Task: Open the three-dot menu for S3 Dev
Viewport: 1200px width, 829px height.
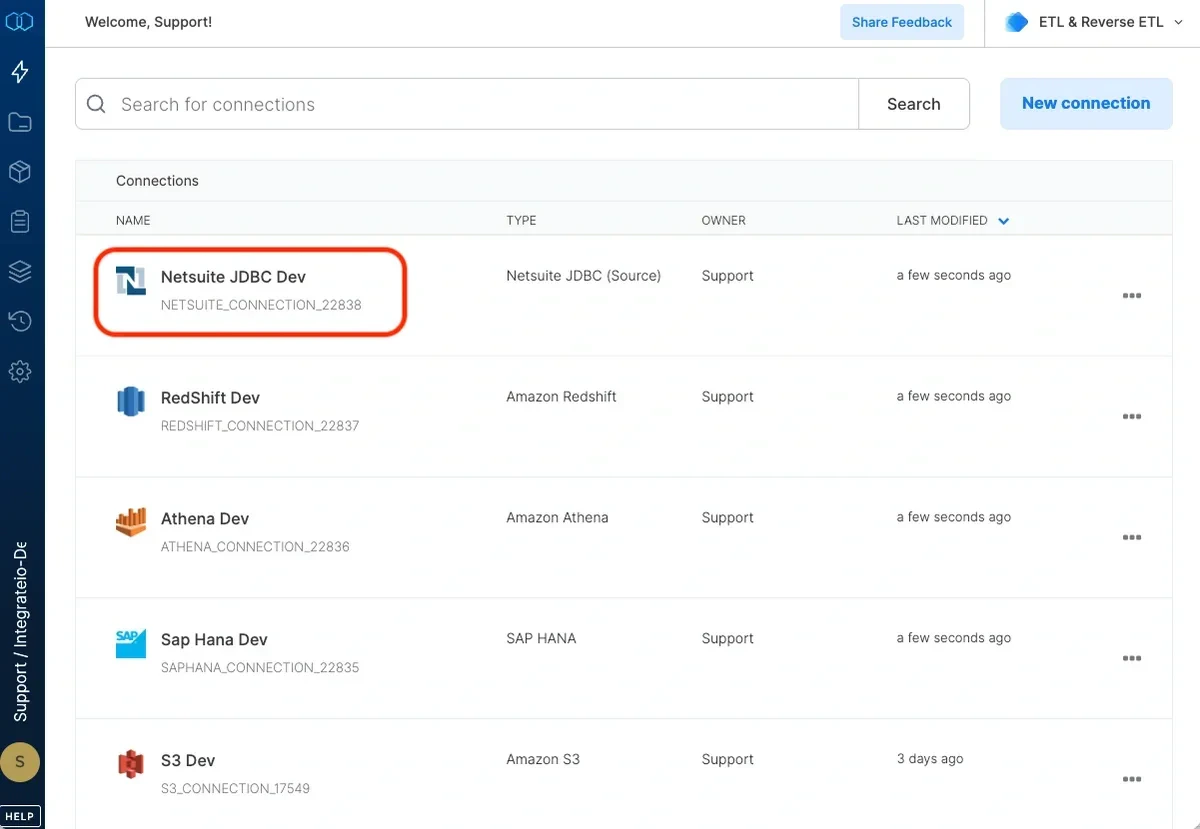Action: pos(1132,779)
